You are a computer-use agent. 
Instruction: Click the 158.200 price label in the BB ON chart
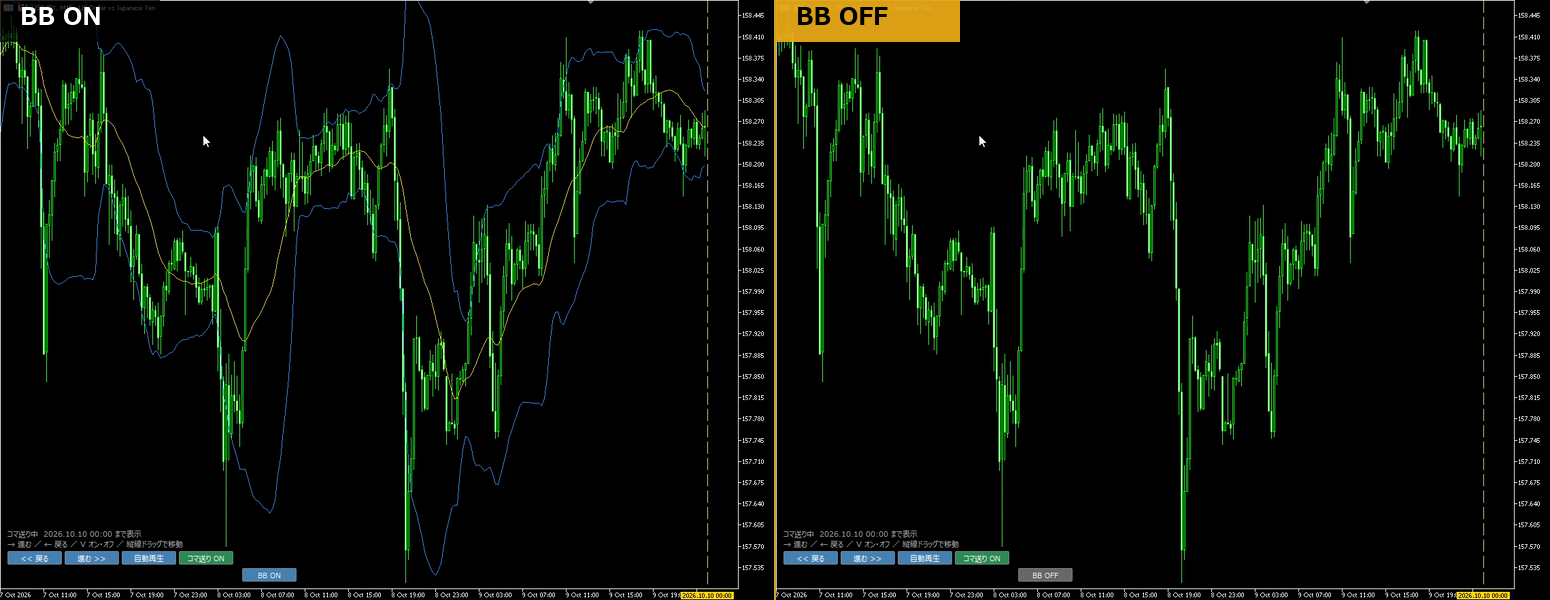[753, 164]
